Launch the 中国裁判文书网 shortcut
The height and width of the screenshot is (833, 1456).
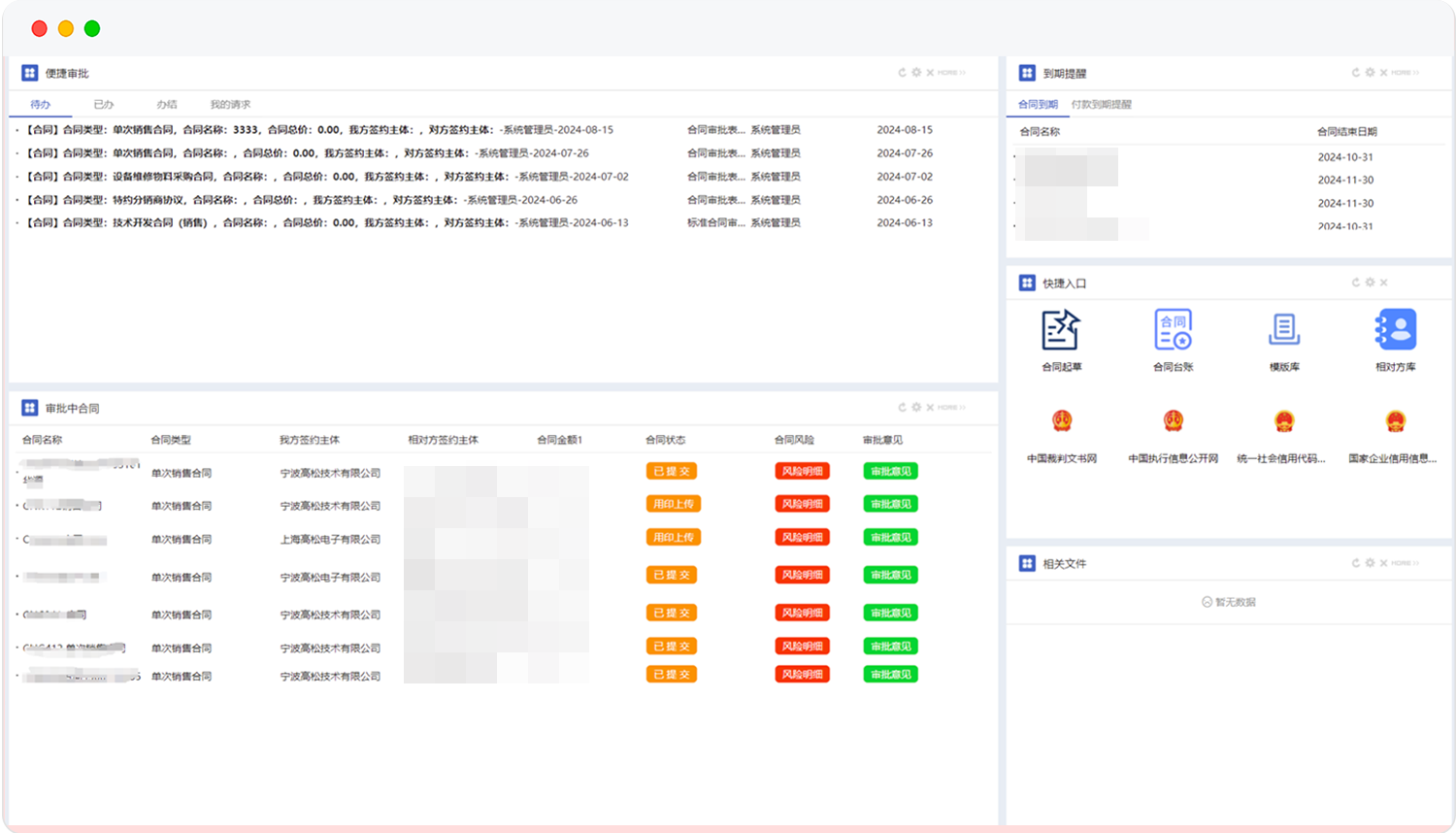(1062, 421)
